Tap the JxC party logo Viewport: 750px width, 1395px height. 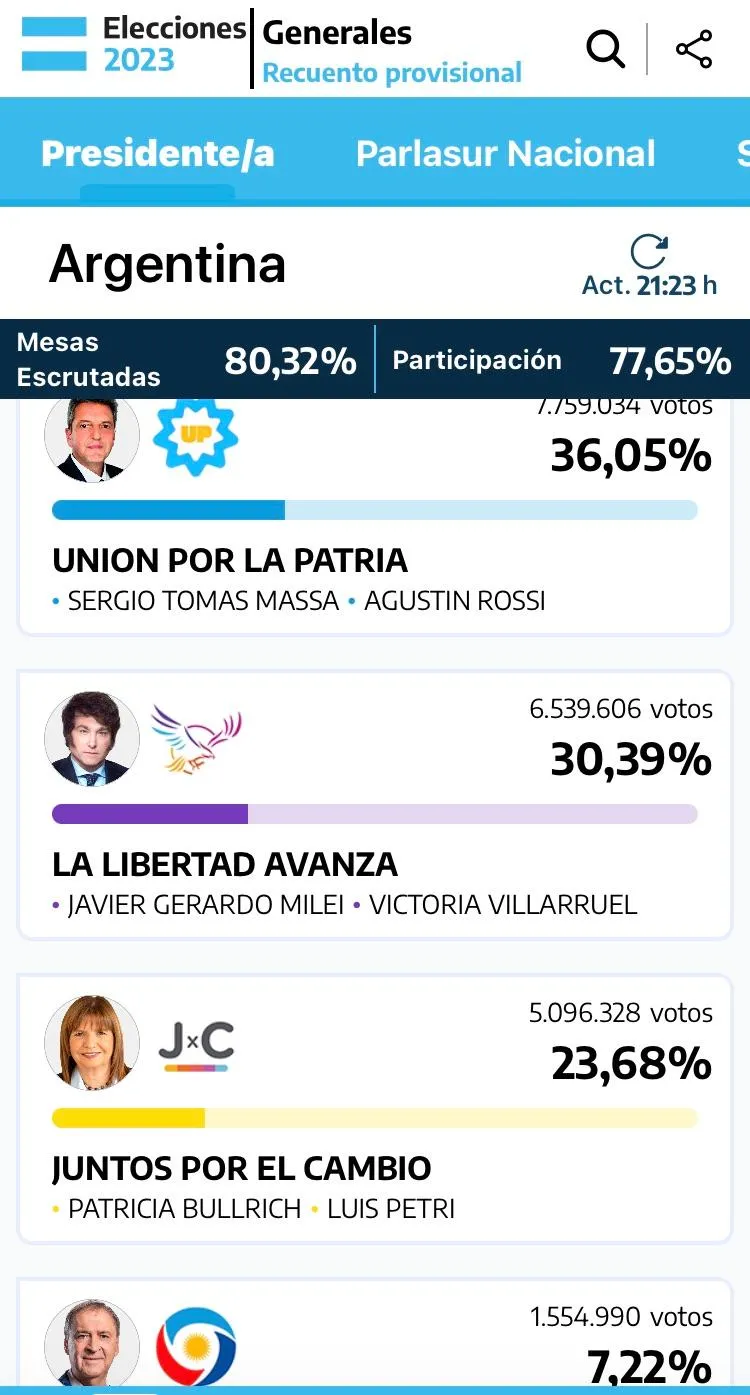(196, 1046)
